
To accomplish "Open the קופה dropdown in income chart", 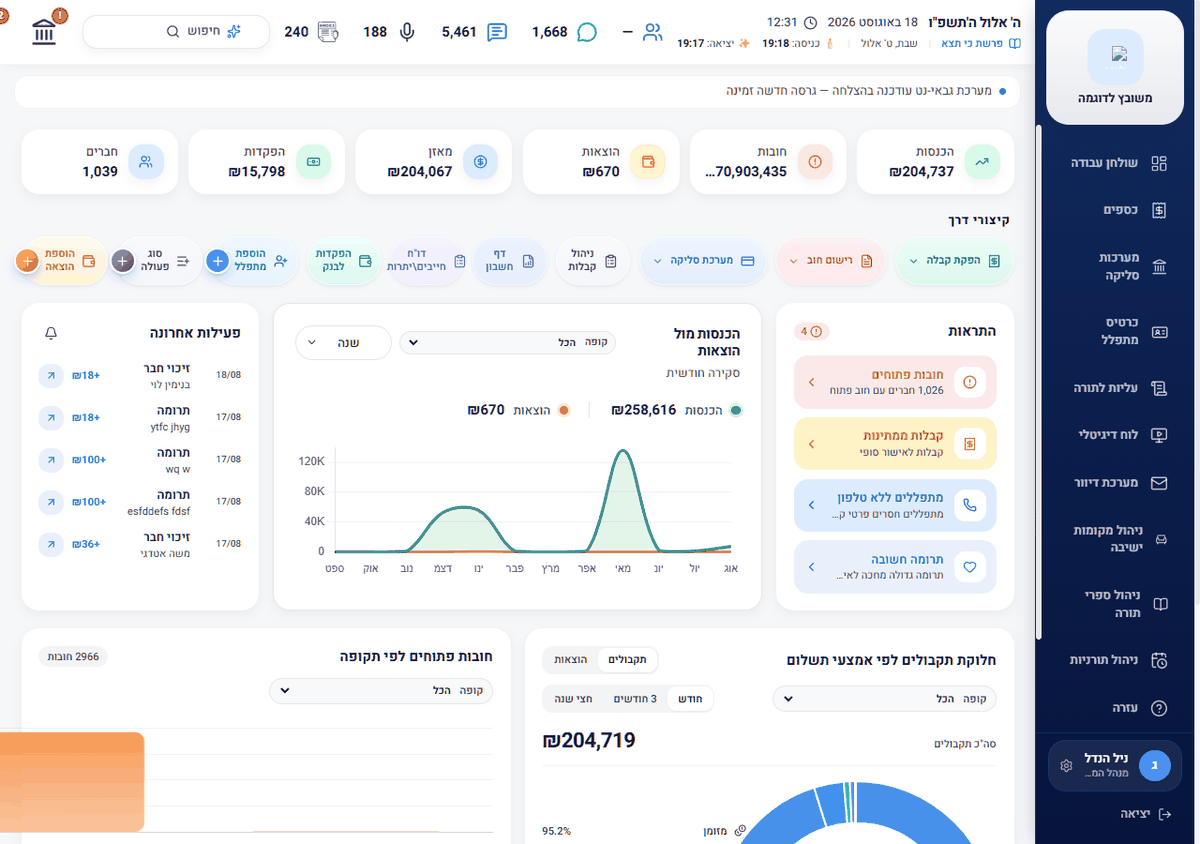I will point(508,342).
